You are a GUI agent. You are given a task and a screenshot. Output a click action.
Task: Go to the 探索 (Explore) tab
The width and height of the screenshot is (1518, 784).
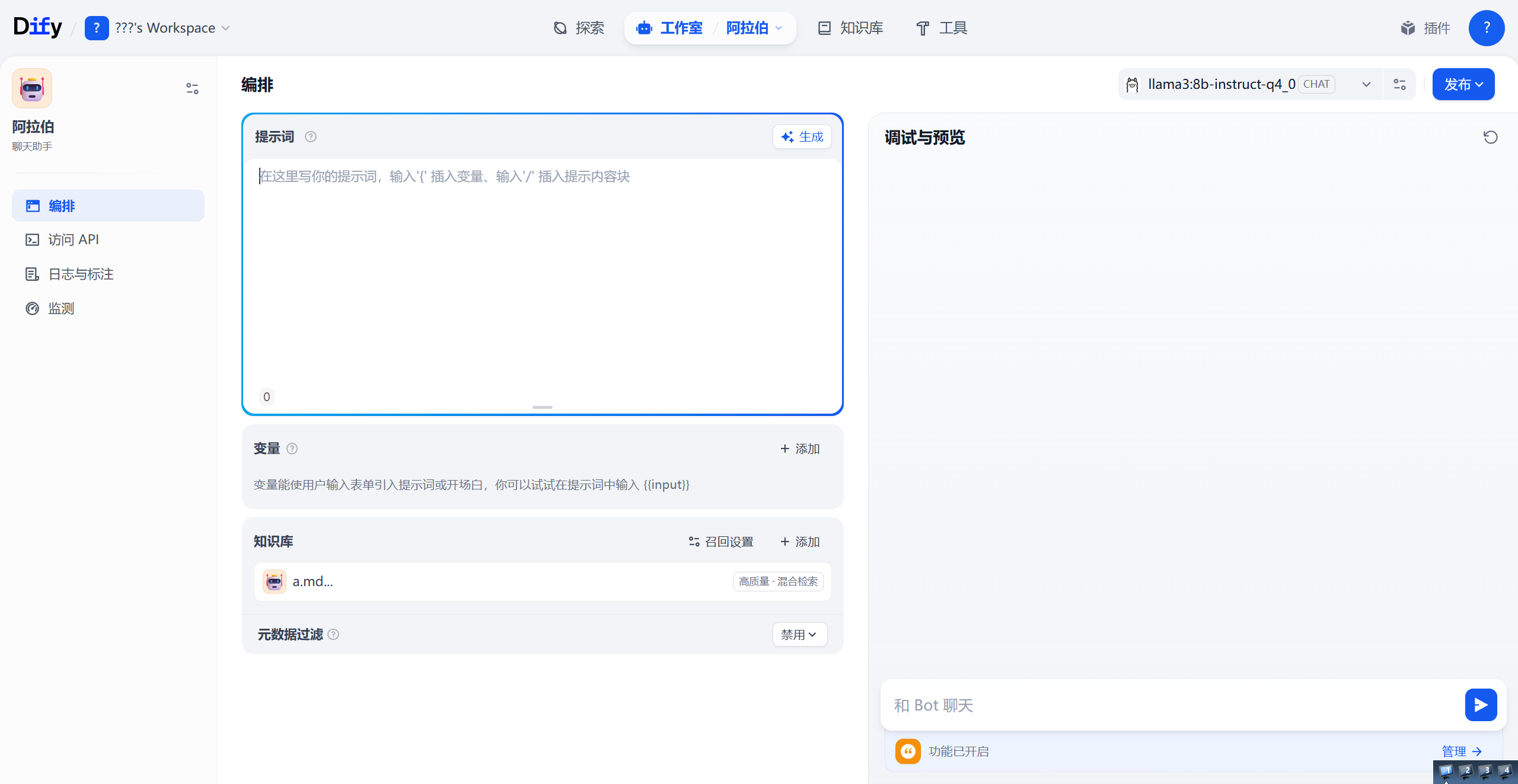tap(578, 28)
